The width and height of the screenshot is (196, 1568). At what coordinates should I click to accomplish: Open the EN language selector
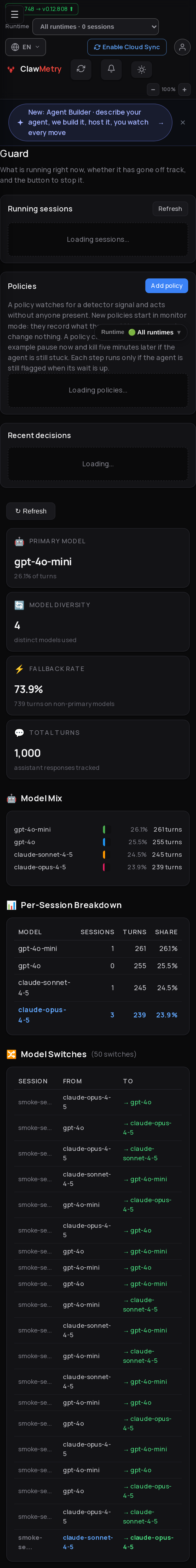point(26,47)
